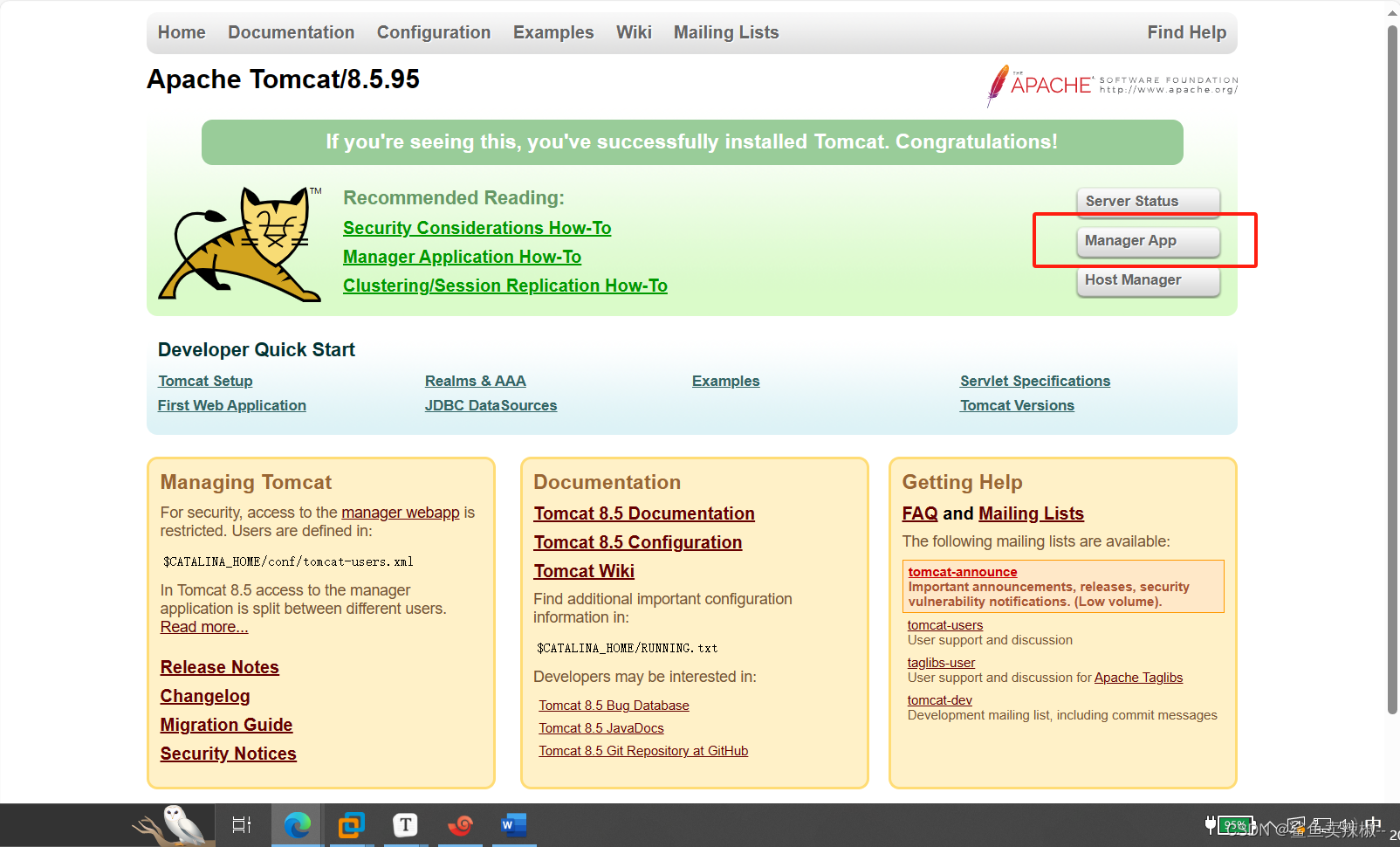Open the Release Notes link

click(x=220, y=667)
